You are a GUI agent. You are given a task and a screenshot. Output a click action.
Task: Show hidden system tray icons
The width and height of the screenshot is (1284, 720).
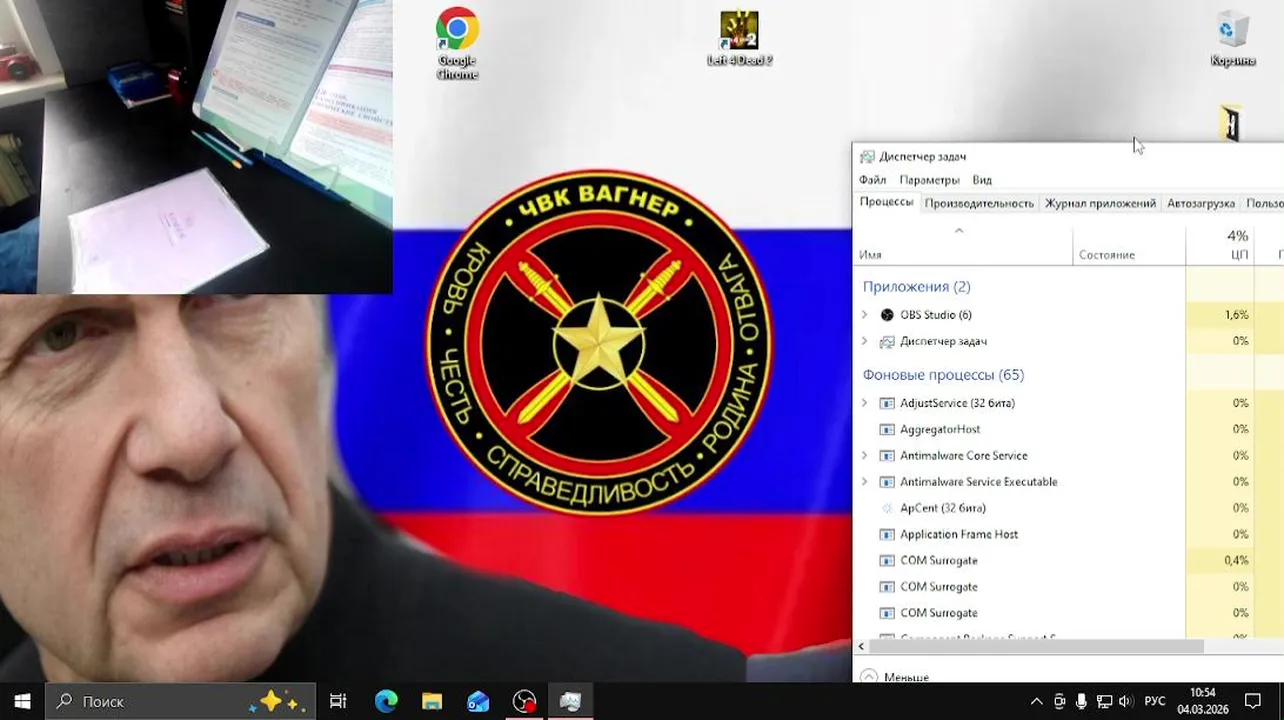(x=1036, y=701)
